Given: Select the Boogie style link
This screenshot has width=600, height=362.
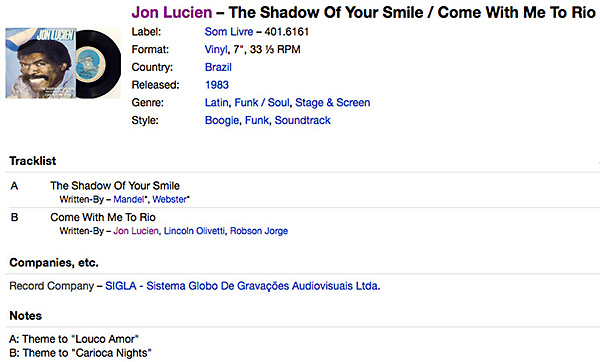Looking at the screenshot, I should pos(222,120).
